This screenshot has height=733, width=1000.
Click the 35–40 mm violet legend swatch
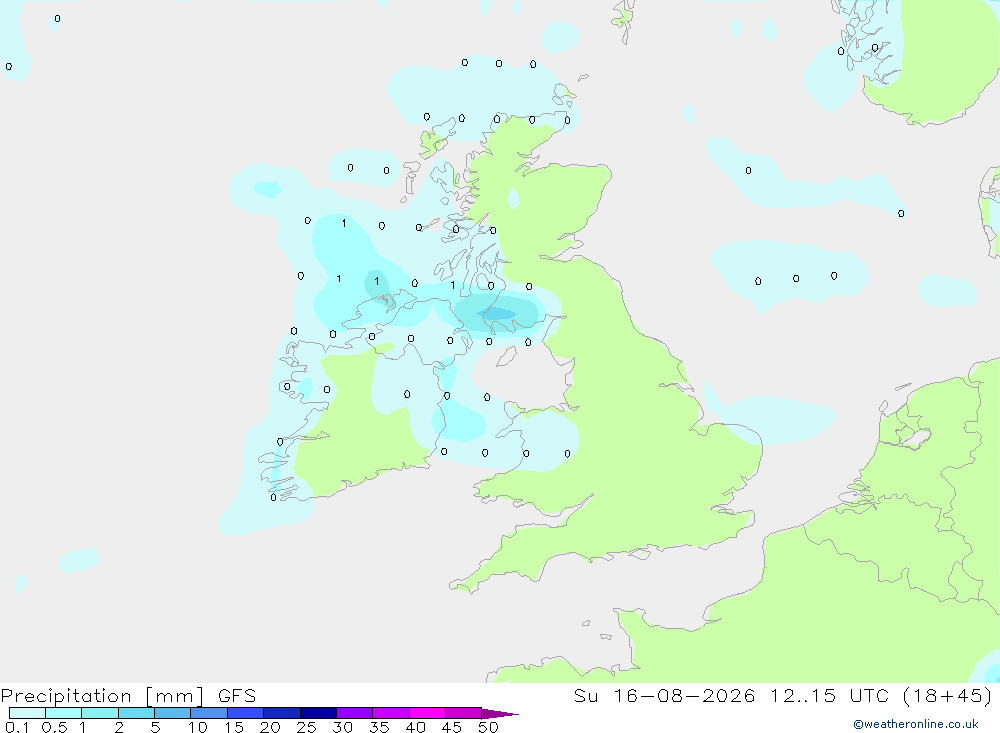coord(391,713)
